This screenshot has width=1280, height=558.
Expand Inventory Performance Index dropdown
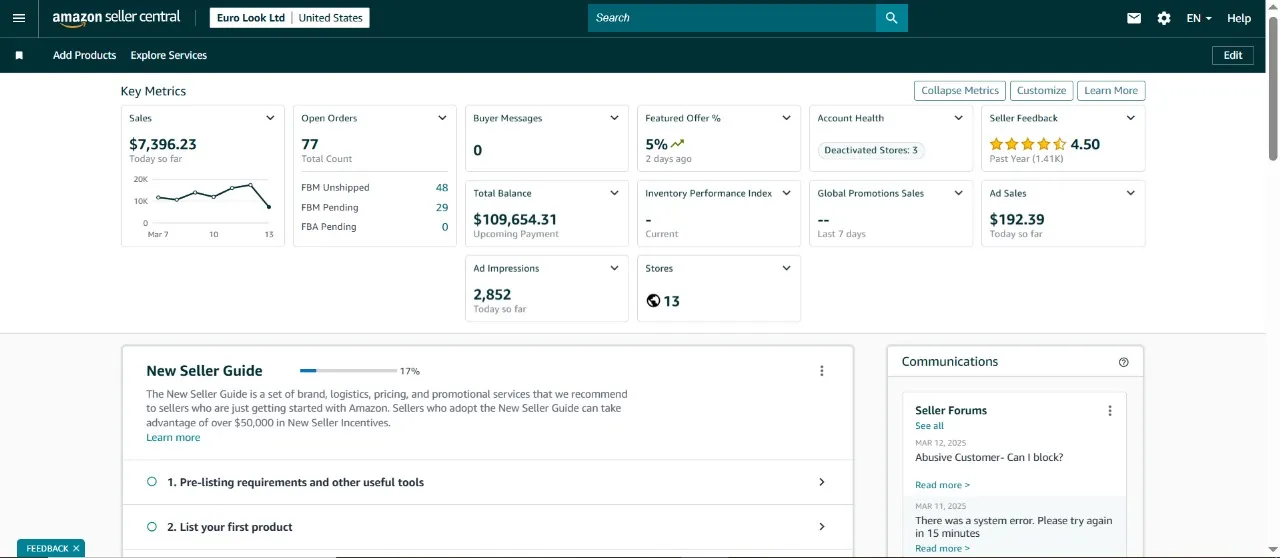[x=786, y=193]
